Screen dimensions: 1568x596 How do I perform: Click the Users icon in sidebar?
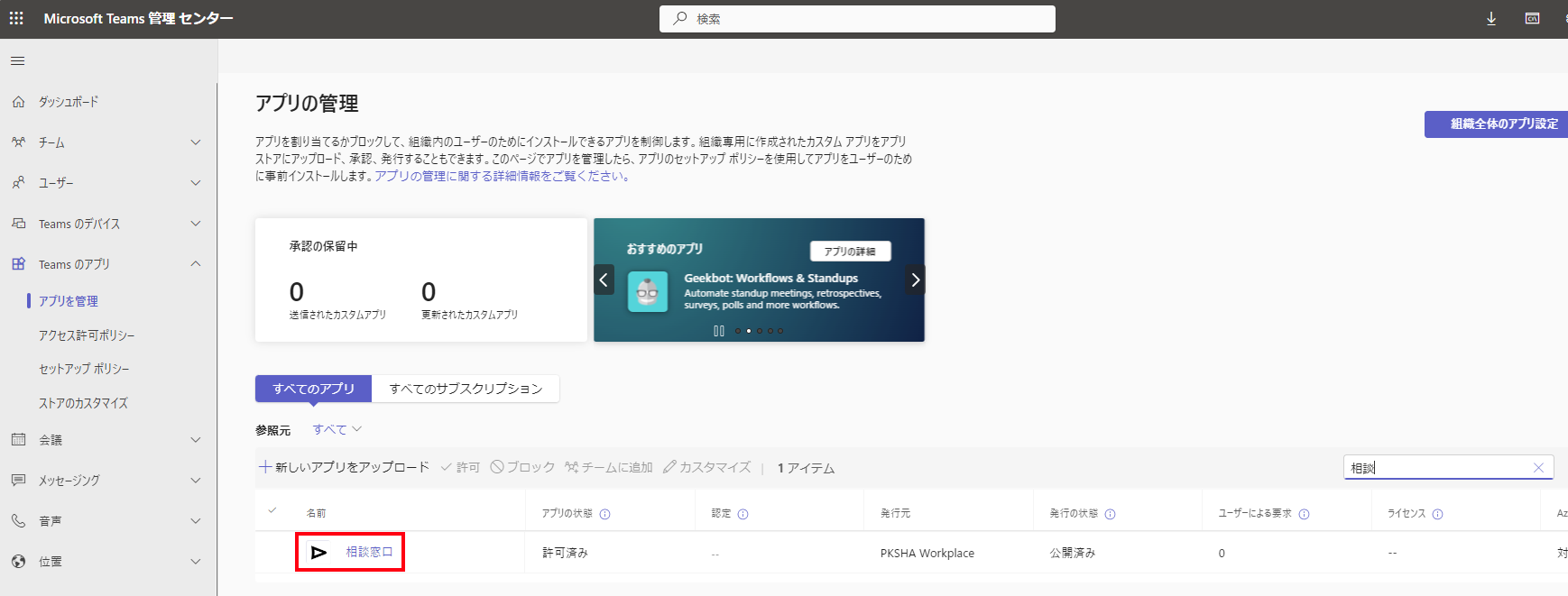coord(19,183)
